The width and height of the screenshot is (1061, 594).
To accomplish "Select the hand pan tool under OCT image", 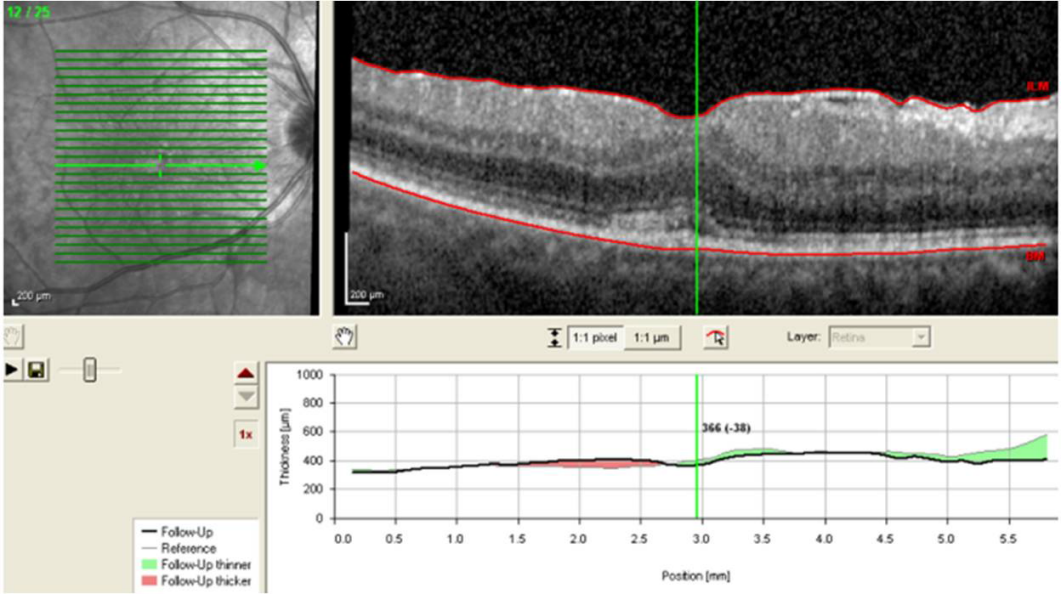I will (346, 337).
